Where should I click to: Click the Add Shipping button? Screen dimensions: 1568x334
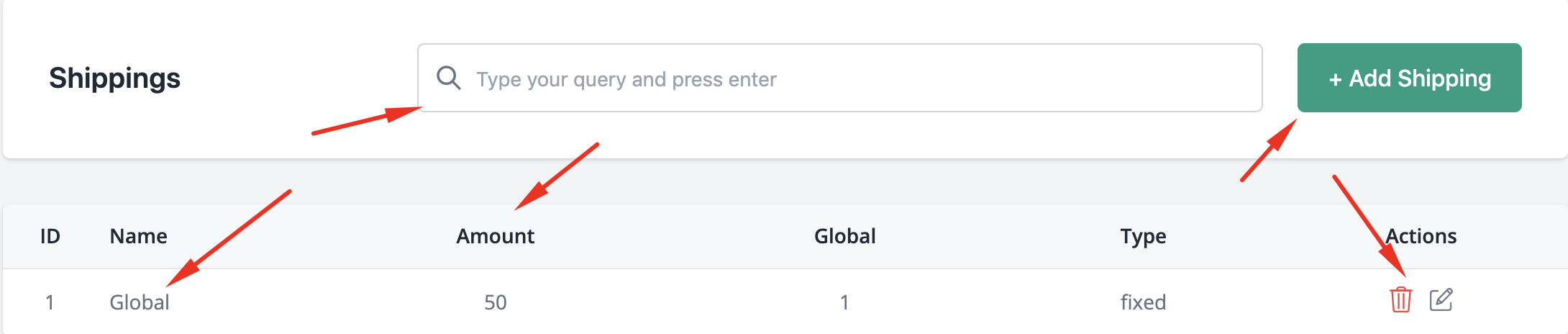(1409, 78)
